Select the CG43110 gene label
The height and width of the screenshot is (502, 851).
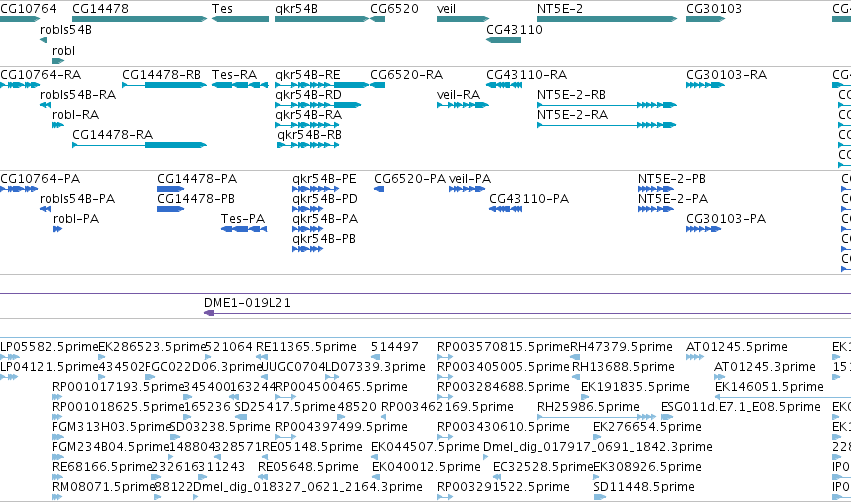pos(515,29)
